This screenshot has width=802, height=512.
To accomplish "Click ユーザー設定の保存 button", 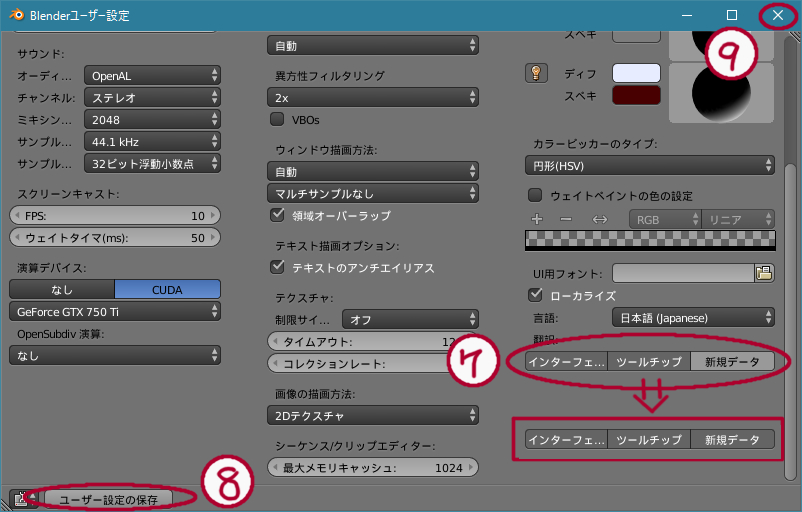I will click(114, 498).
